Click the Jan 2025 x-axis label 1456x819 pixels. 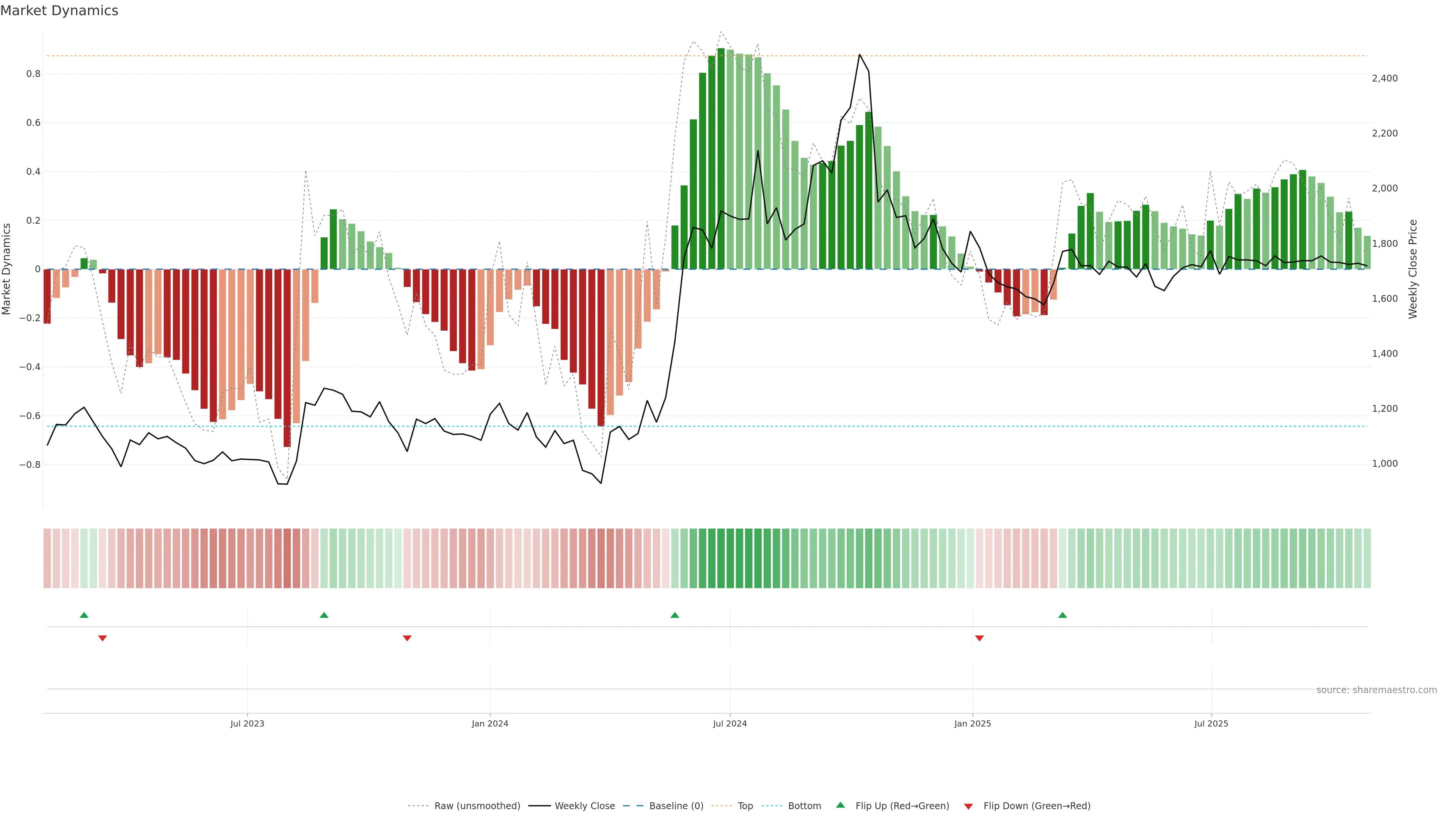tap(972, 723)
